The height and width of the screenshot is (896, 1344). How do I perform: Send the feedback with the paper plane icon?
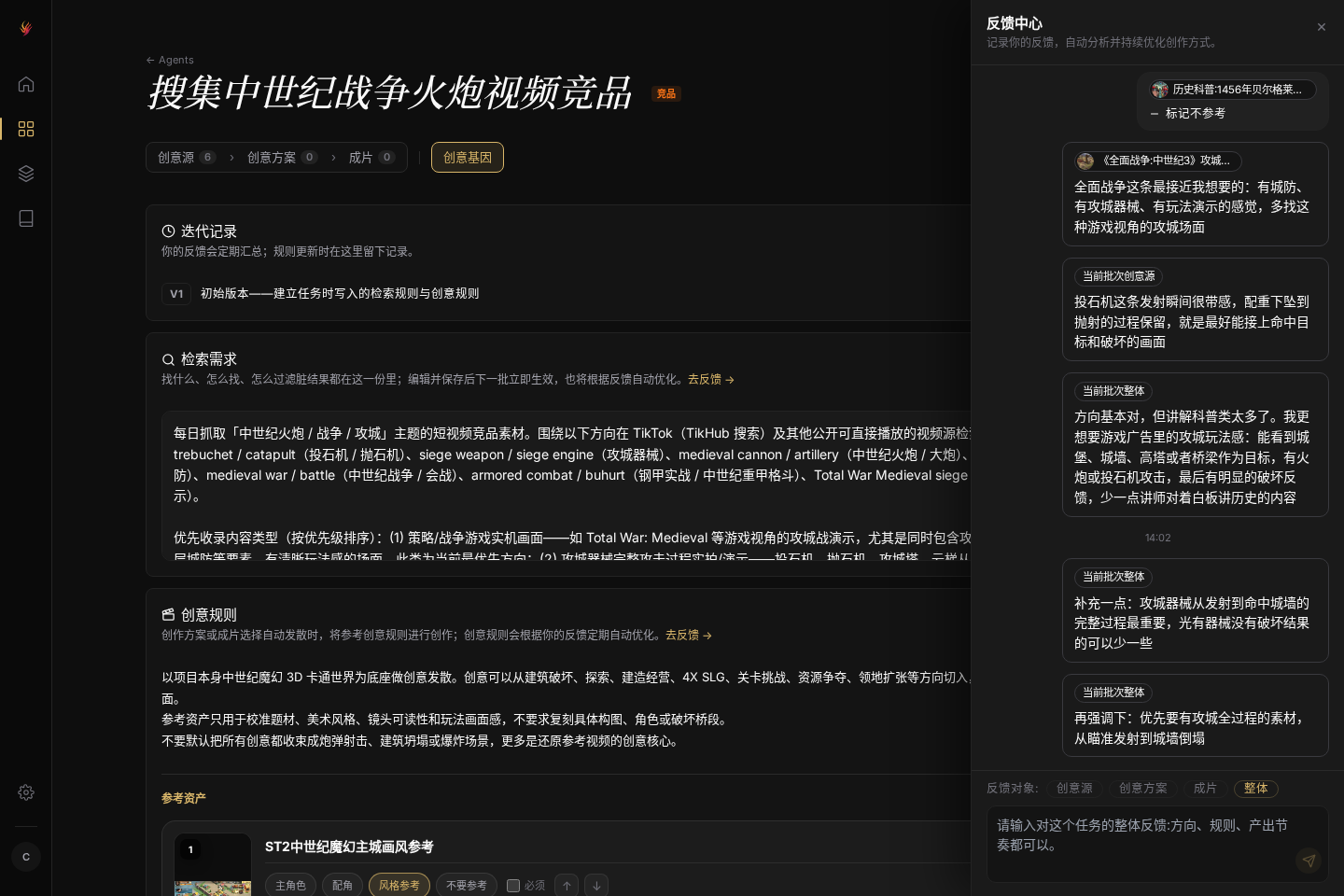(x=1309, y=861)
